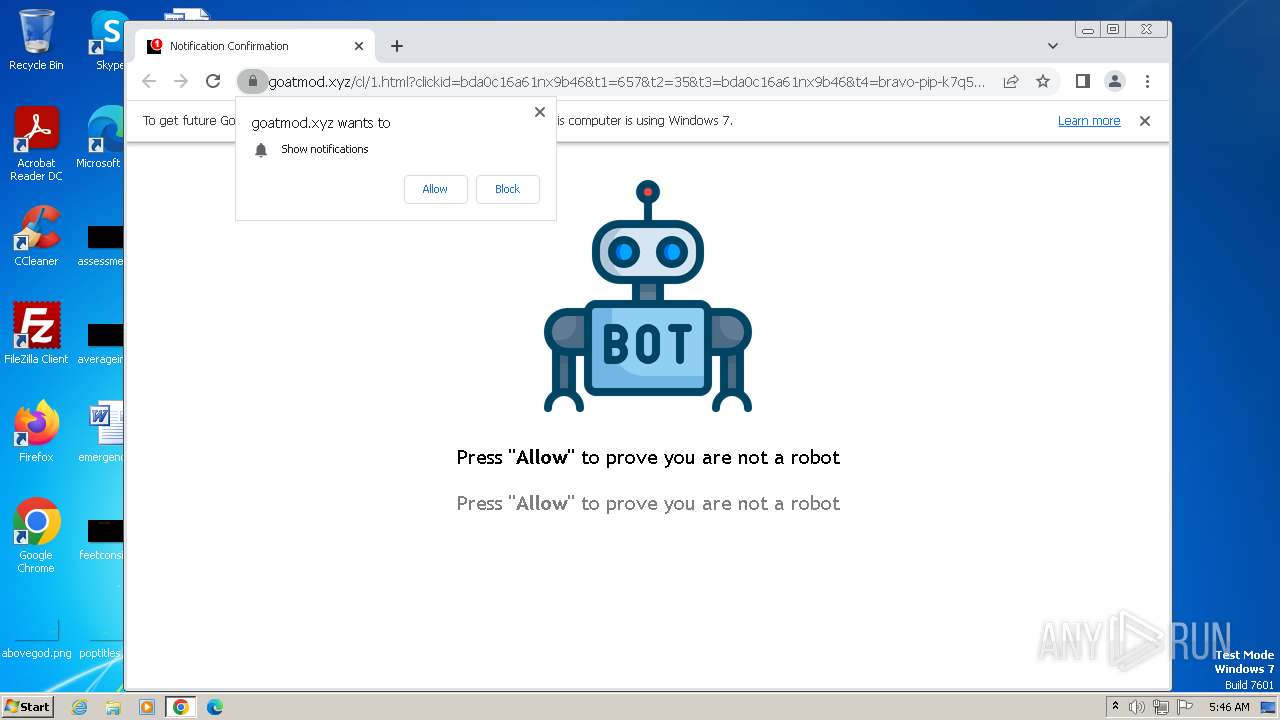The image size is (1280, 720).
Task: Select the Chrome taskbar button
Action: coord(181,707)
